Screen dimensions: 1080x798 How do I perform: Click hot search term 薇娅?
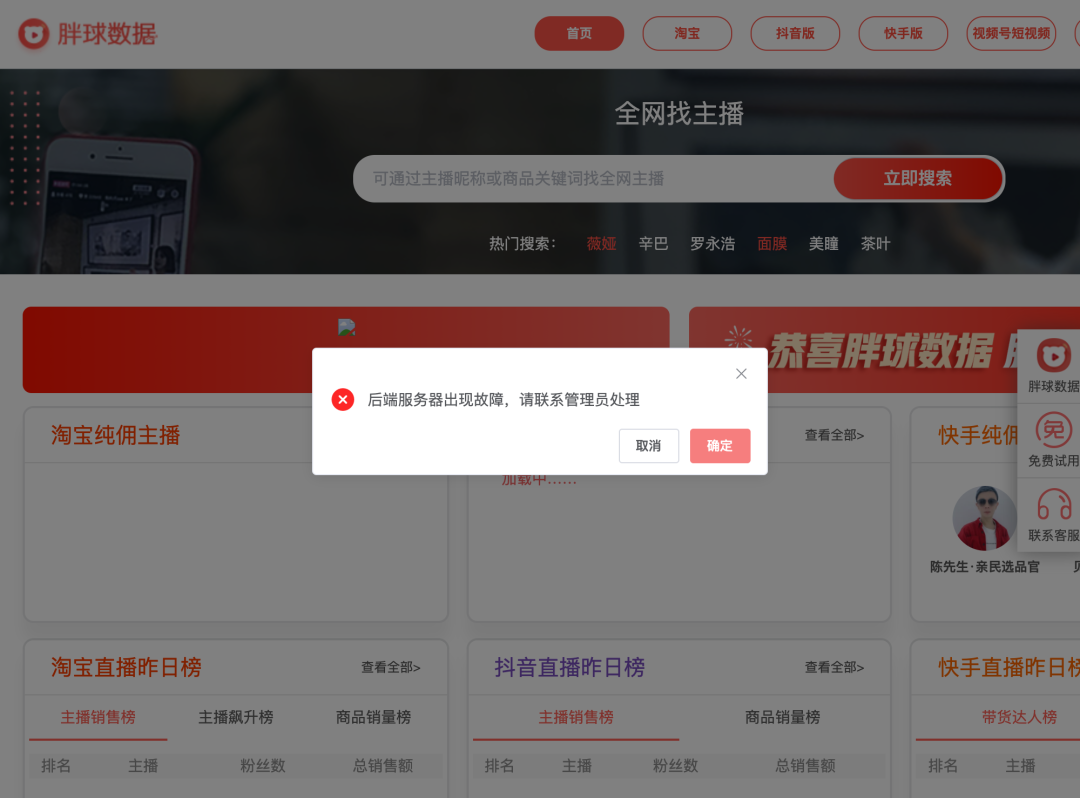[601, 244]
